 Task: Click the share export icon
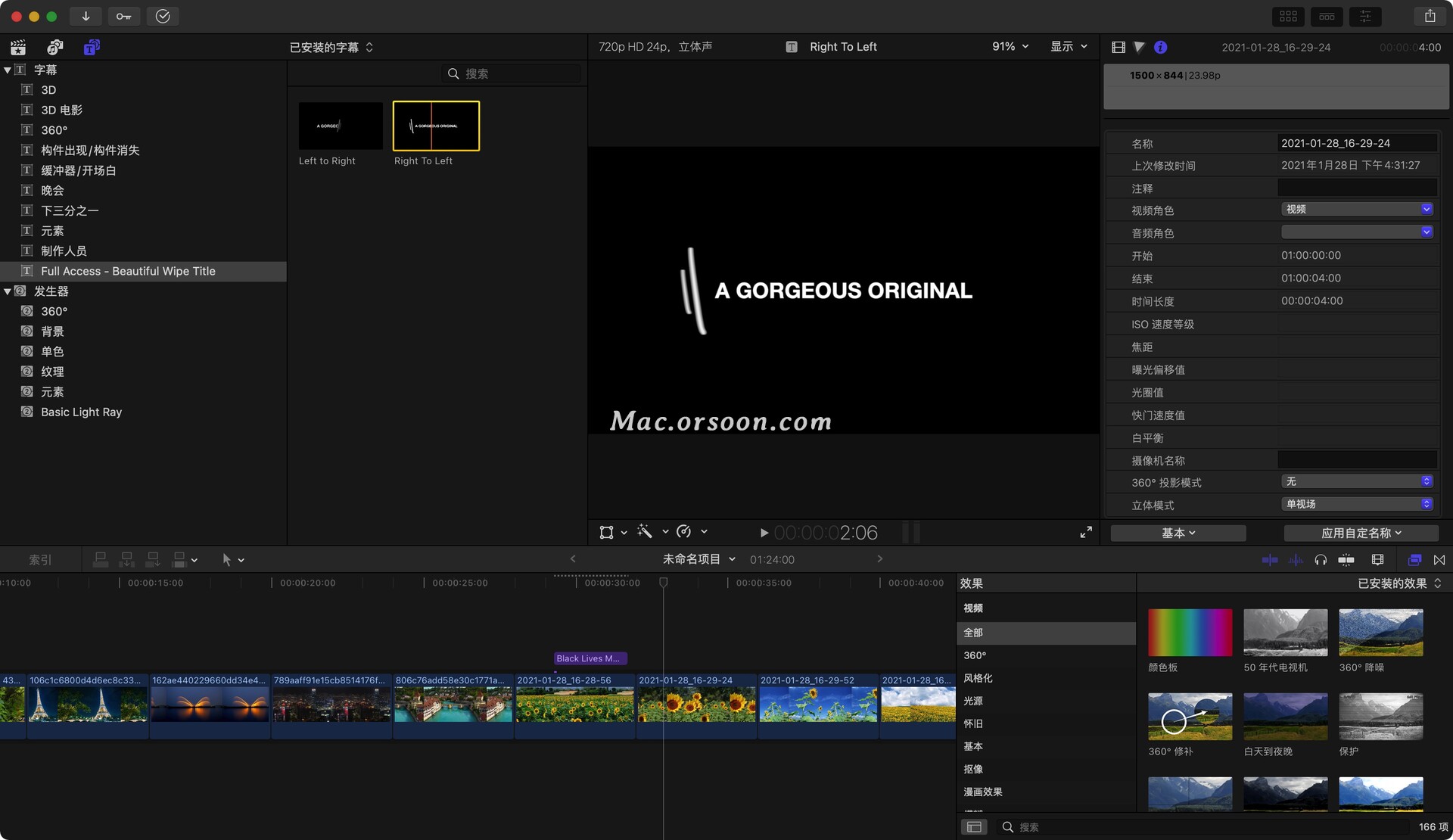point(1430,16)
